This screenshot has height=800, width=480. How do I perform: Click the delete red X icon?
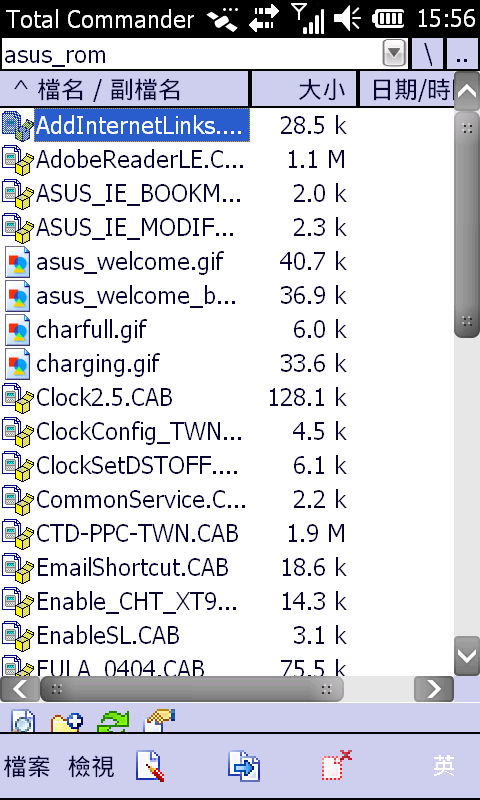click(x=337, y=765)
